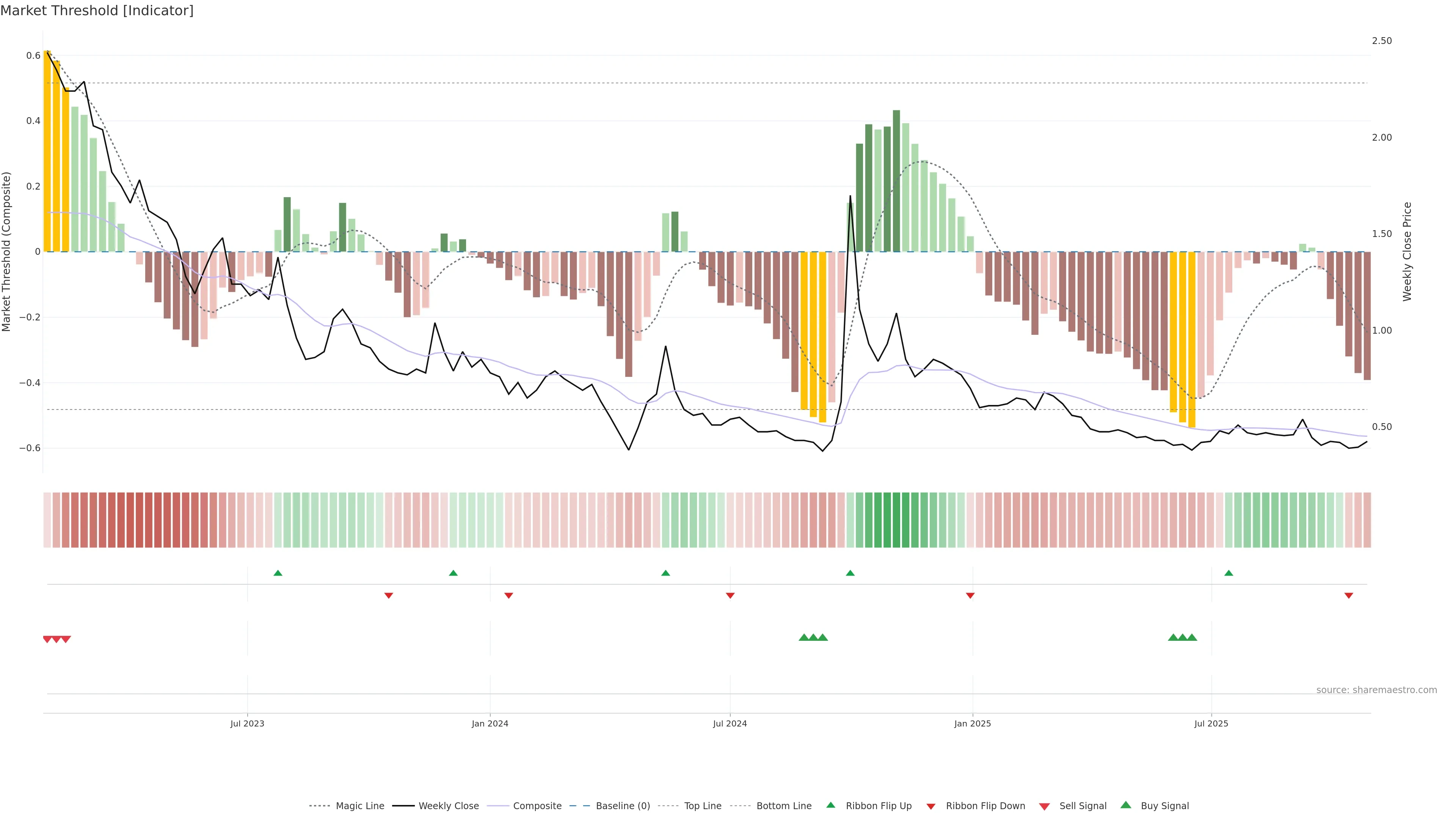Select the Bottom Line legend entry

click(783, 805)
